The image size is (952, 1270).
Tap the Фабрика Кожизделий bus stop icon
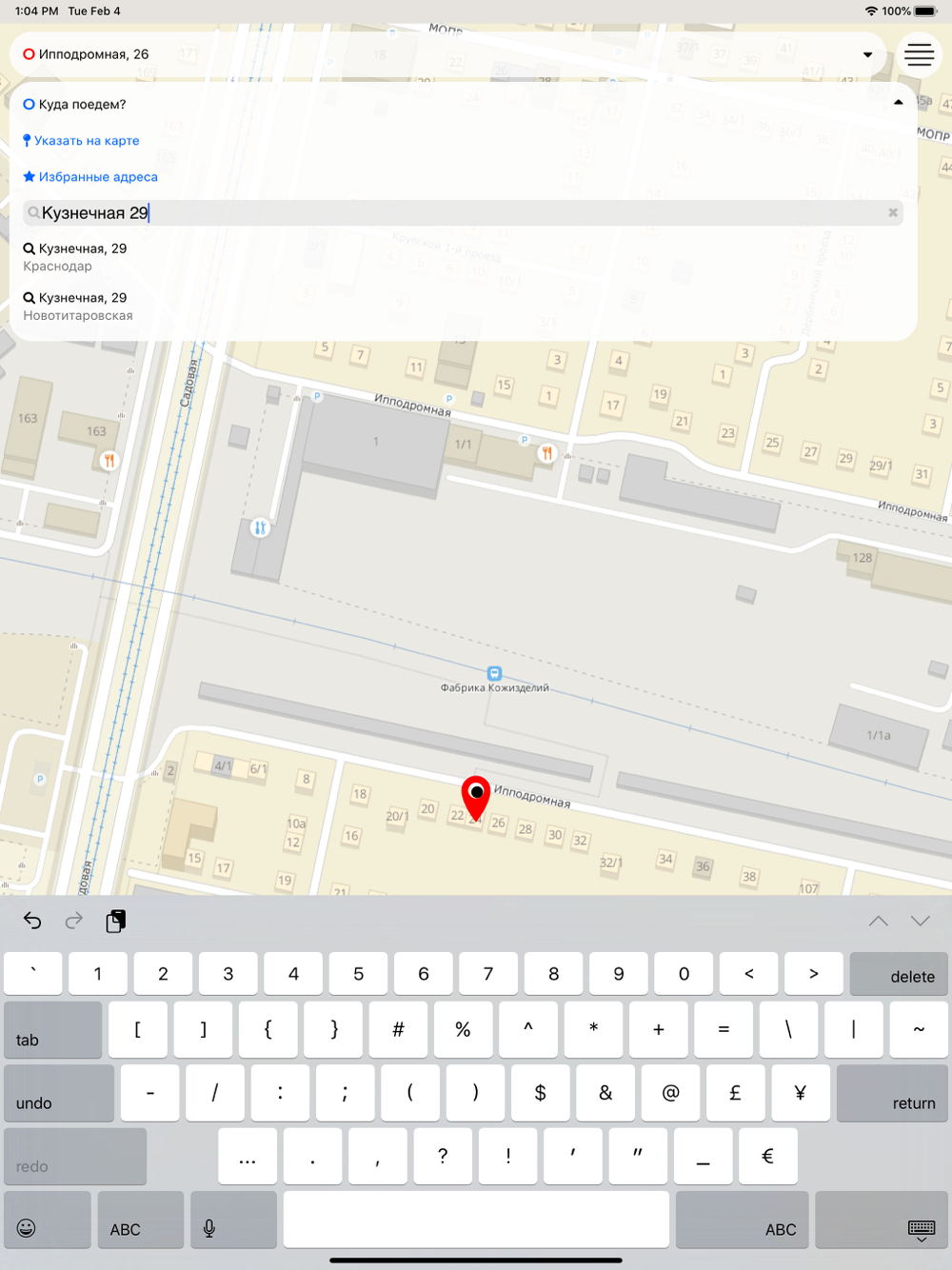[494, 673]
